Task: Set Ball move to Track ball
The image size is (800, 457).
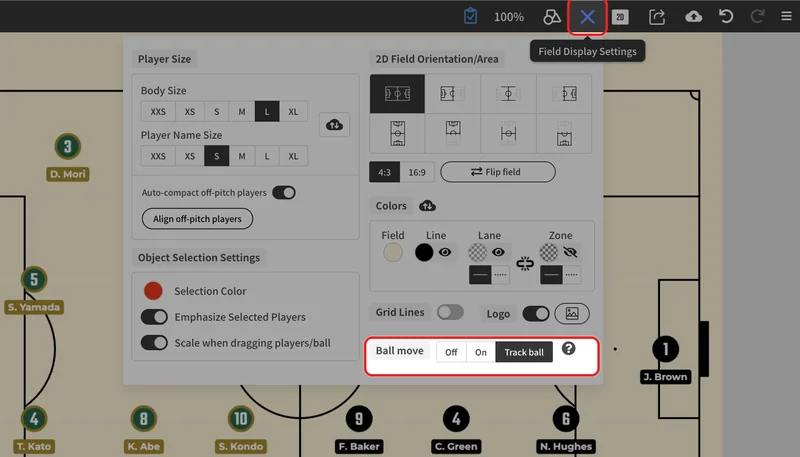Action: 524,352
